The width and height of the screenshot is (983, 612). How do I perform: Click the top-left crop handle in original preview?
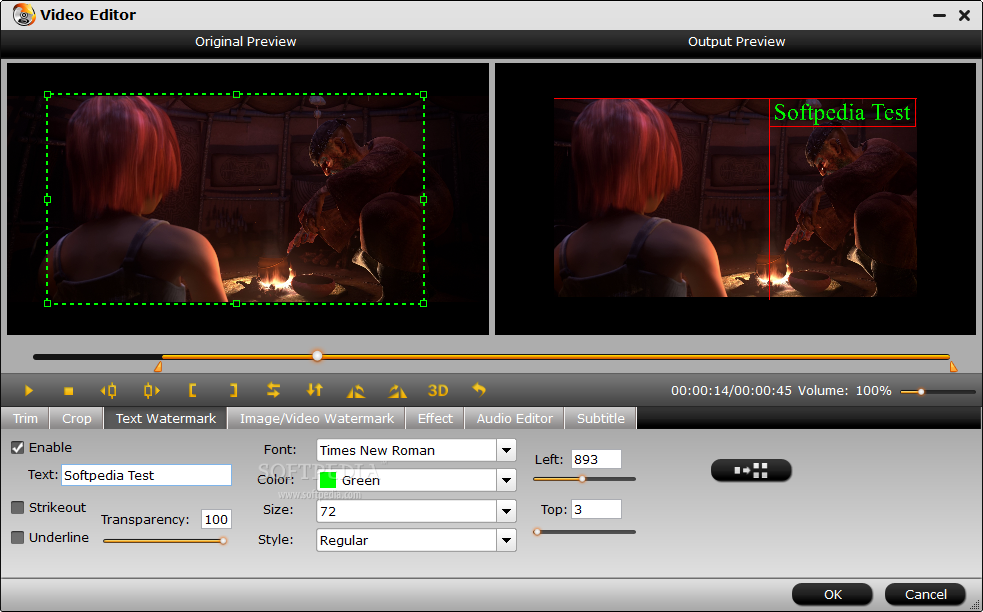pos(48,95)
